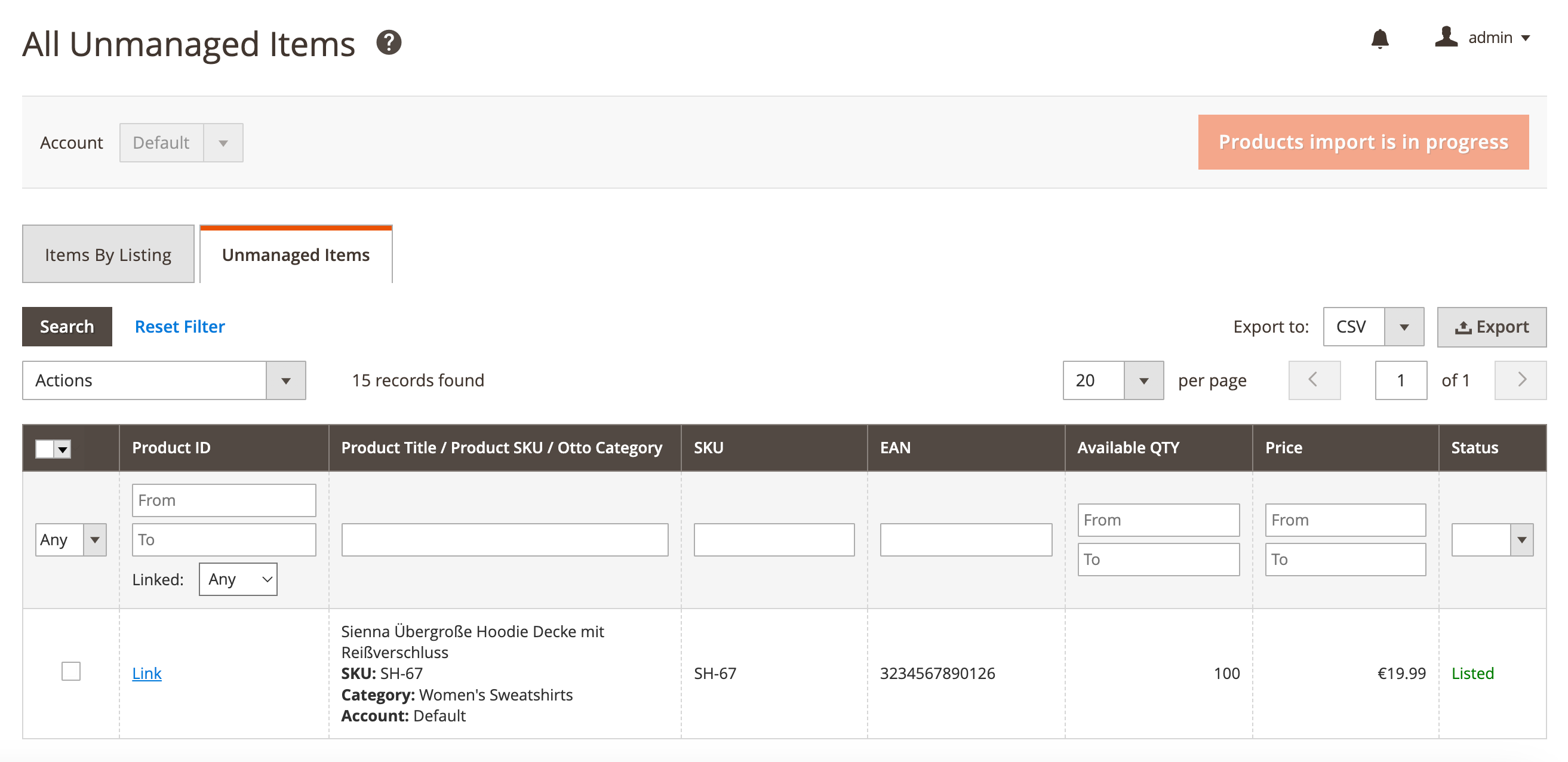Go to next page arrow
This screenshot has width=1568, height=762.
[x=1520, y=380]
